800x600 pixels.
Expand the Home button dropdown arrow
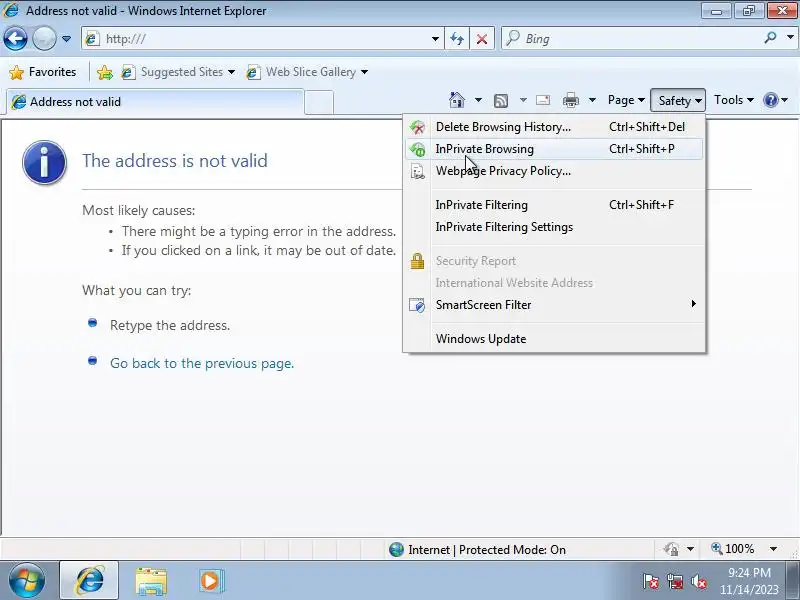[478, 100]
